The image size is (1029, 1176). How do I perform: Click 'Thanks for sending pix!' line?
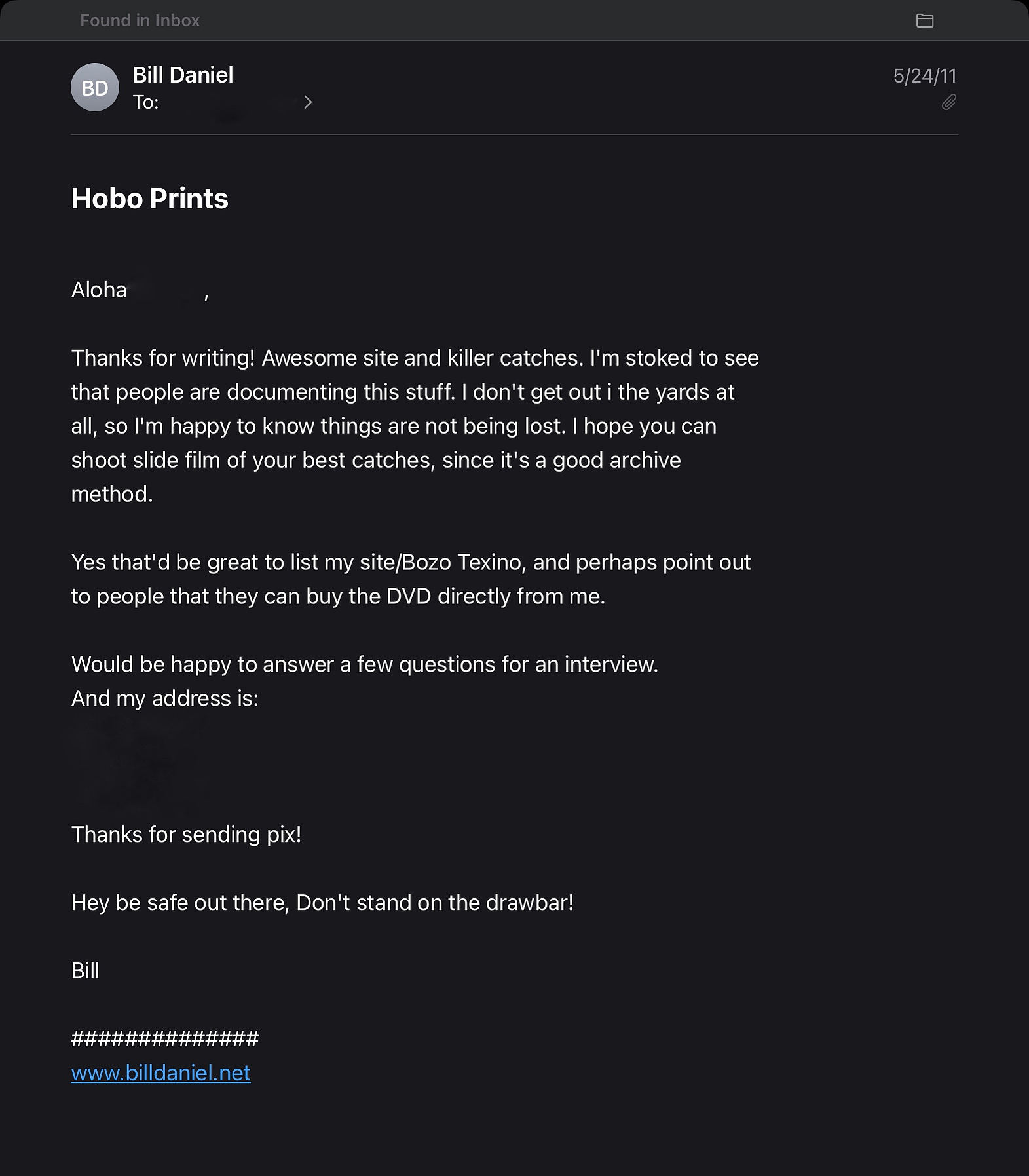click(x=186, y=835)
